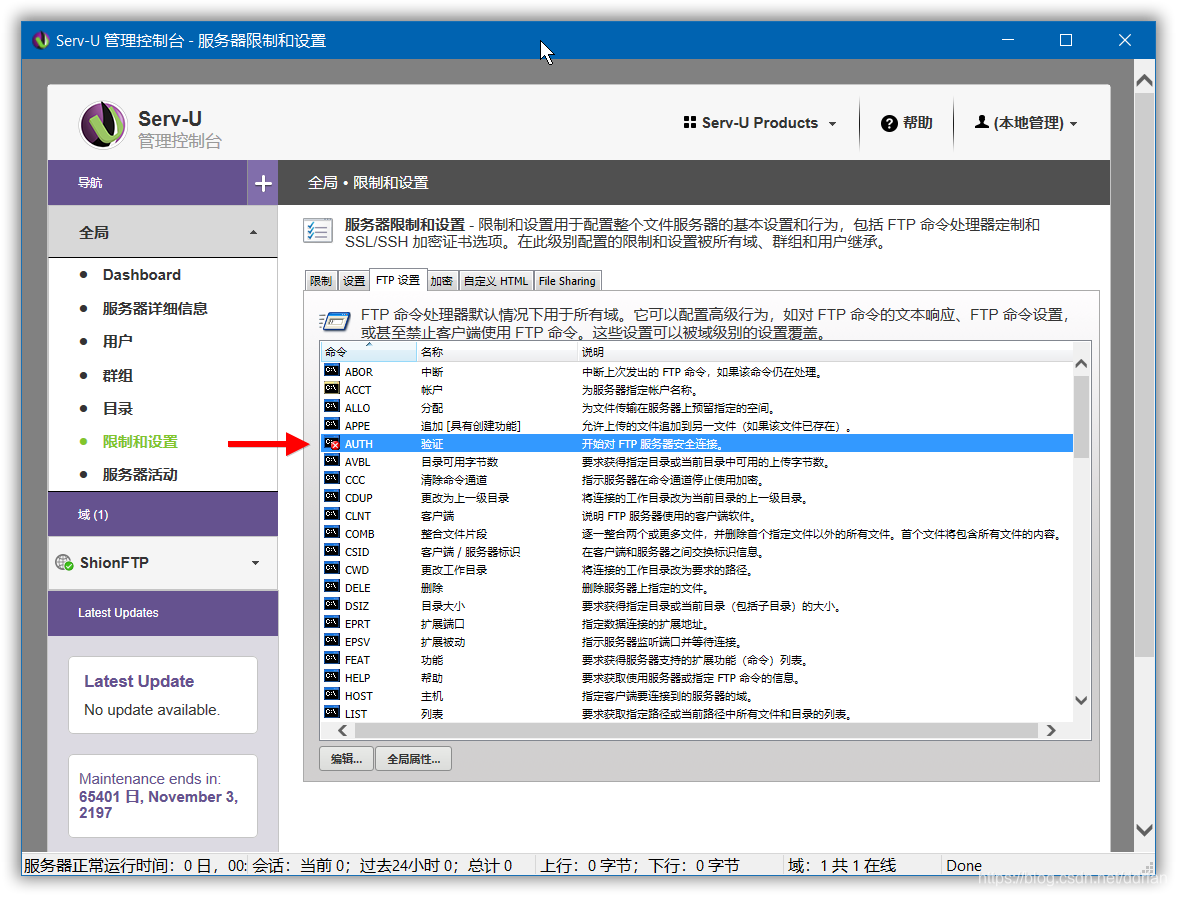Viewport: 1177px width, 897px height.
Task: Click the ACCT command icon
Action: 332,389
